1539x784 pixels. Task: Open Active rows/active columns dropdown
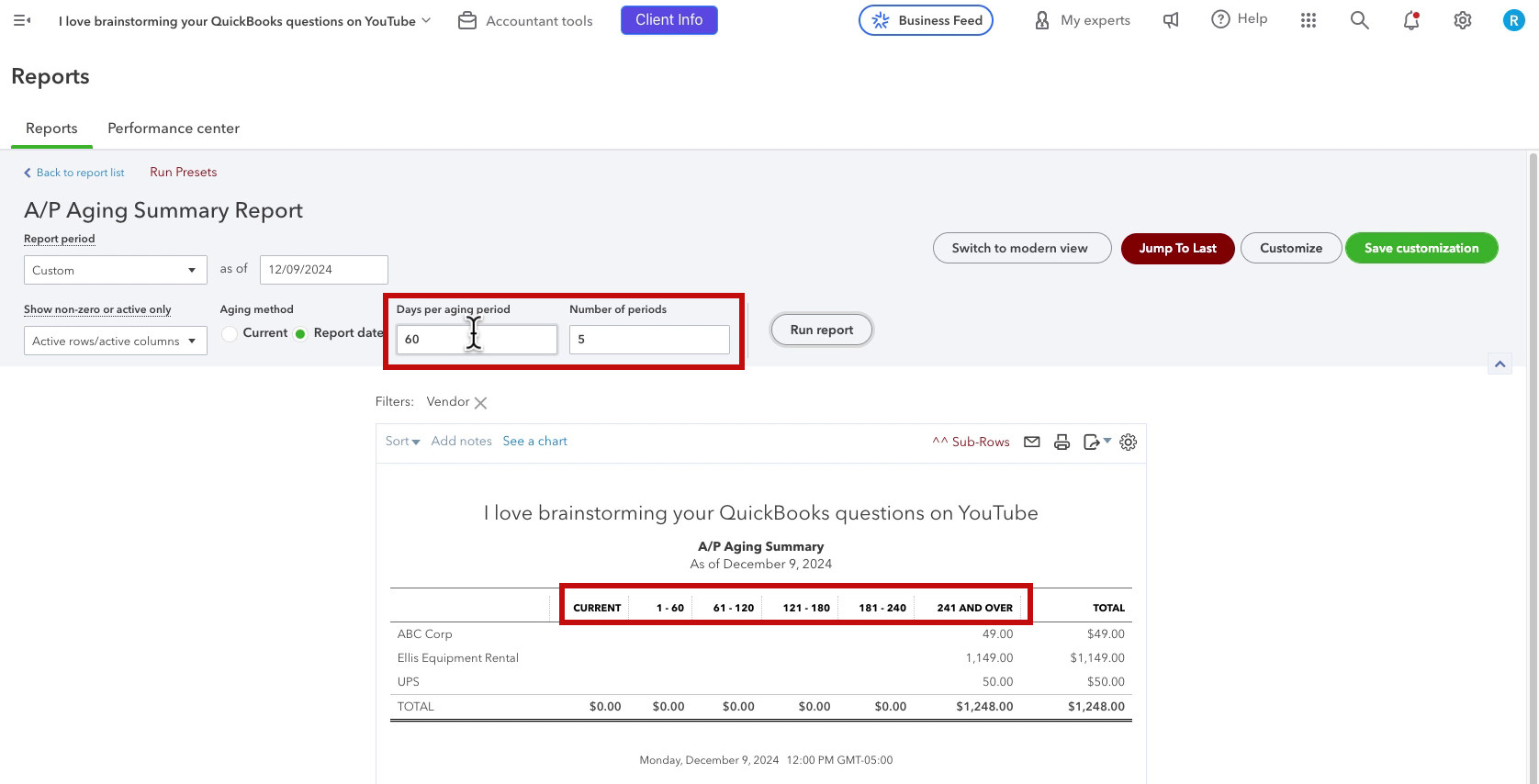click(x=116, y=341)
